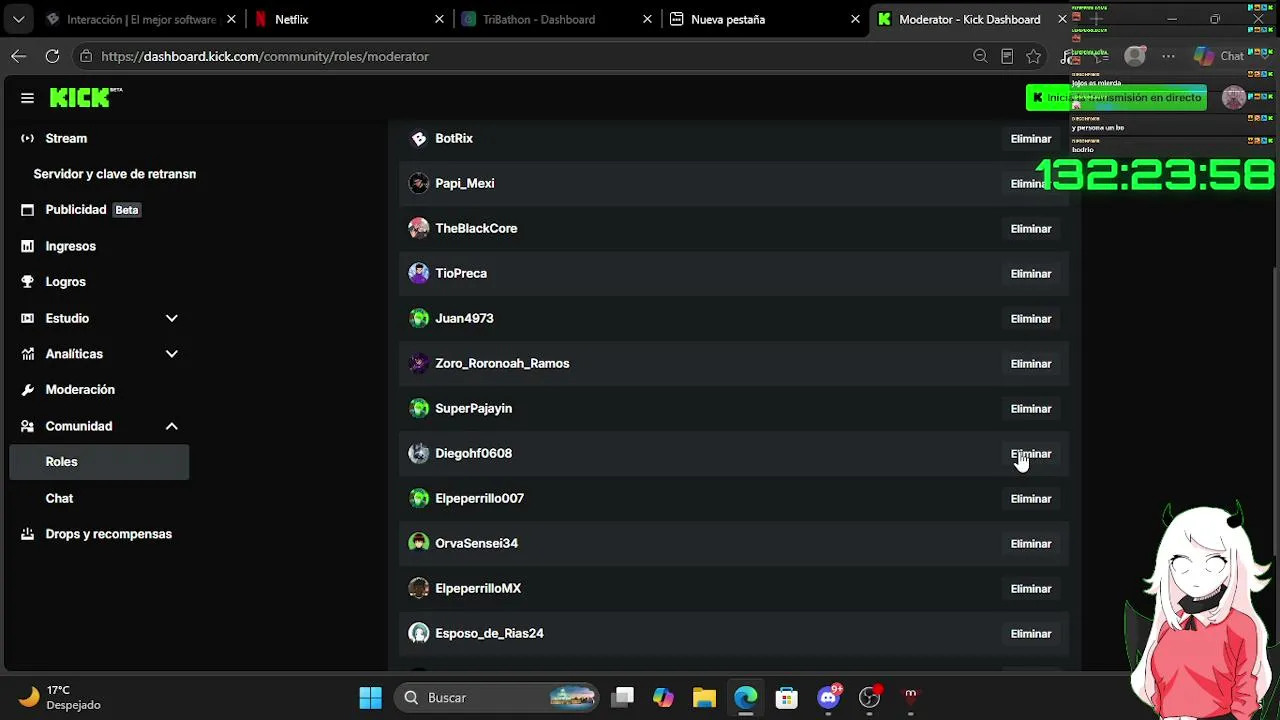
Task: Open File Explorer from the taskbar
Action: pyautogui.click(x=704, y=697)
